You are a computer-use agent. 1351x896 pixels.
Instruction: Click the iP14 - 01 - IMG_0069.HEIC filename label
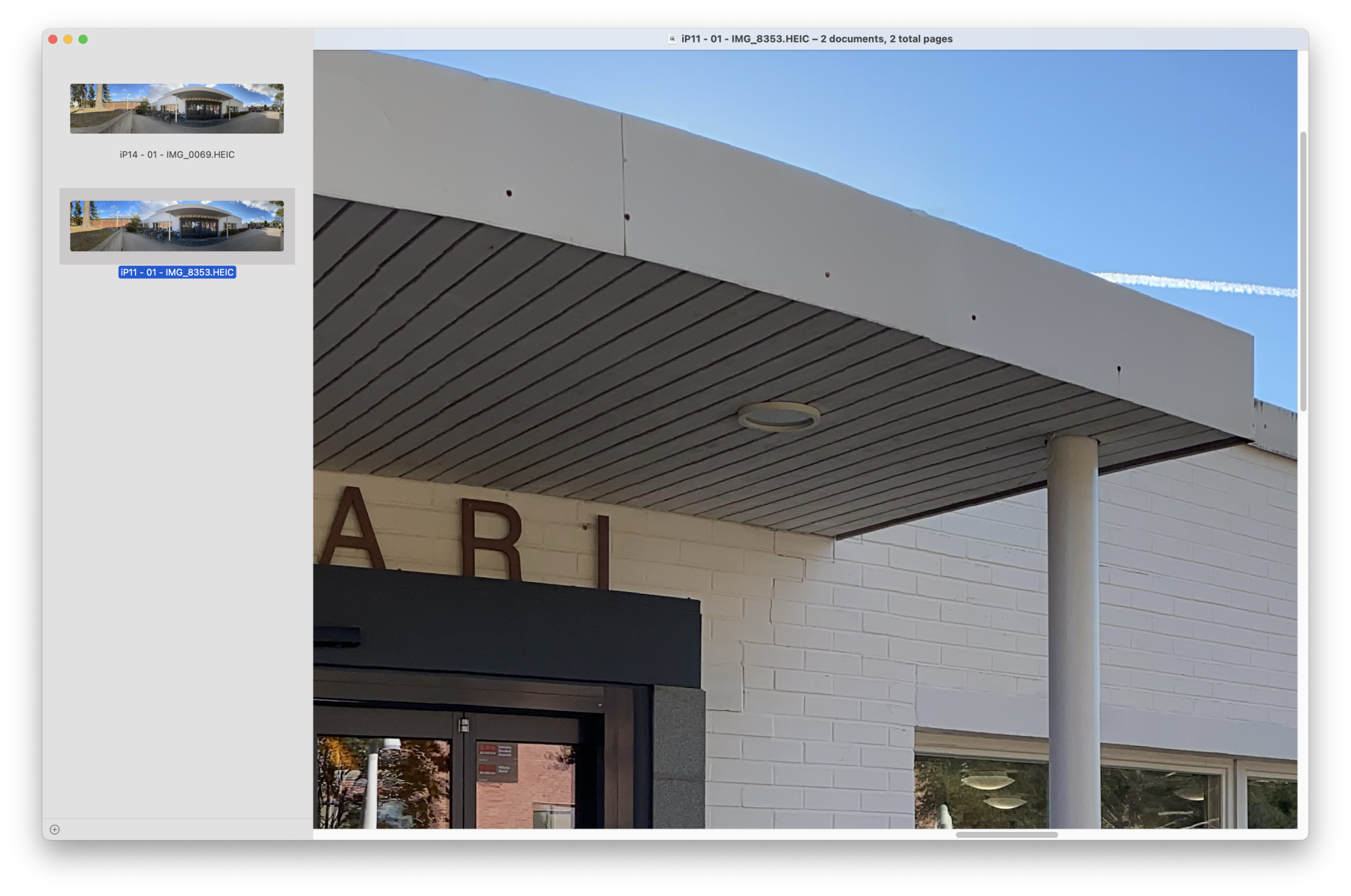click(x=177, y=155)
